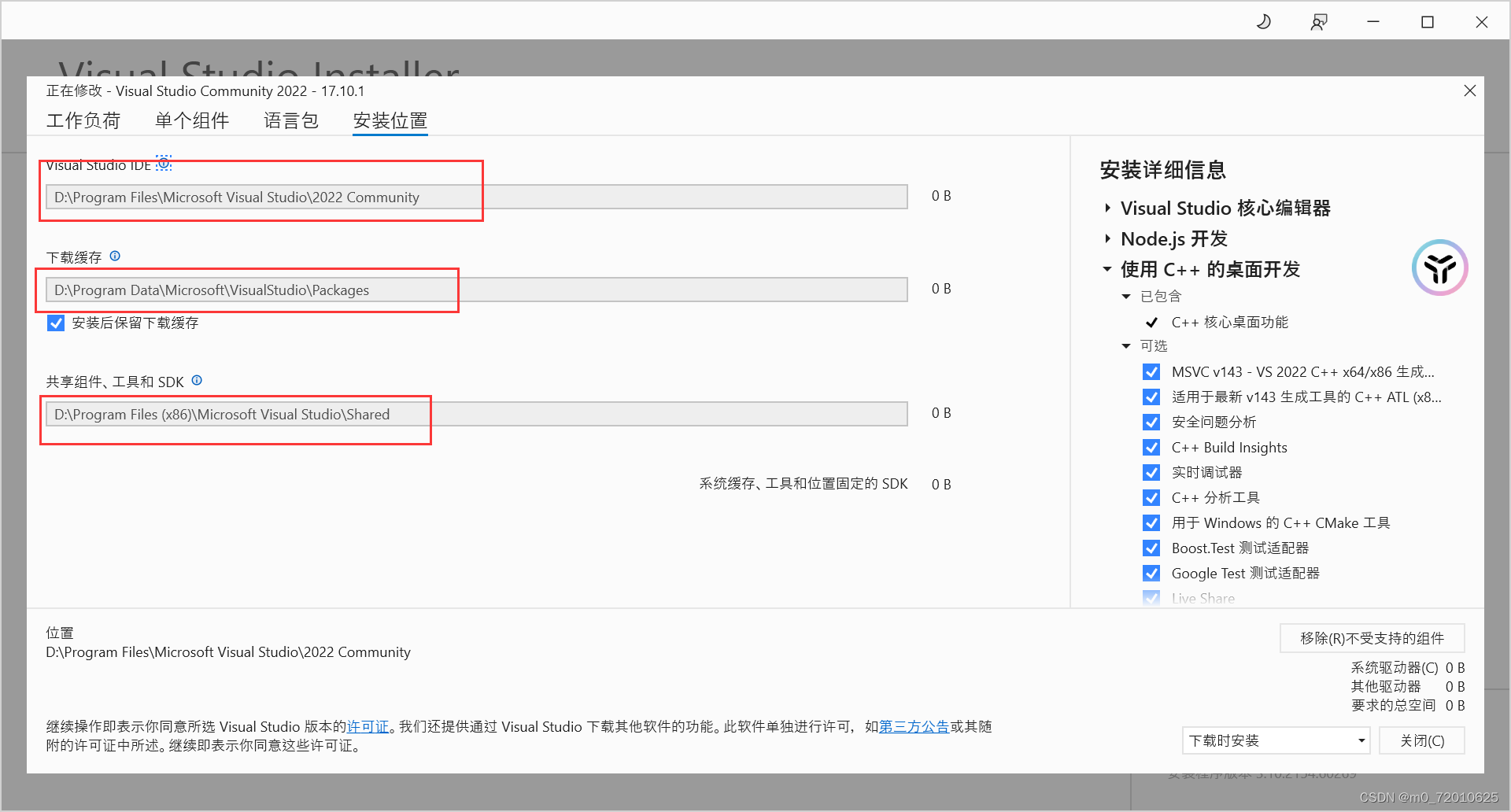The image size is (1511, 812).
Task: Toggle the 安全问题分析 checkbox
Action: pyautogui.click(x=1151, y=422)
